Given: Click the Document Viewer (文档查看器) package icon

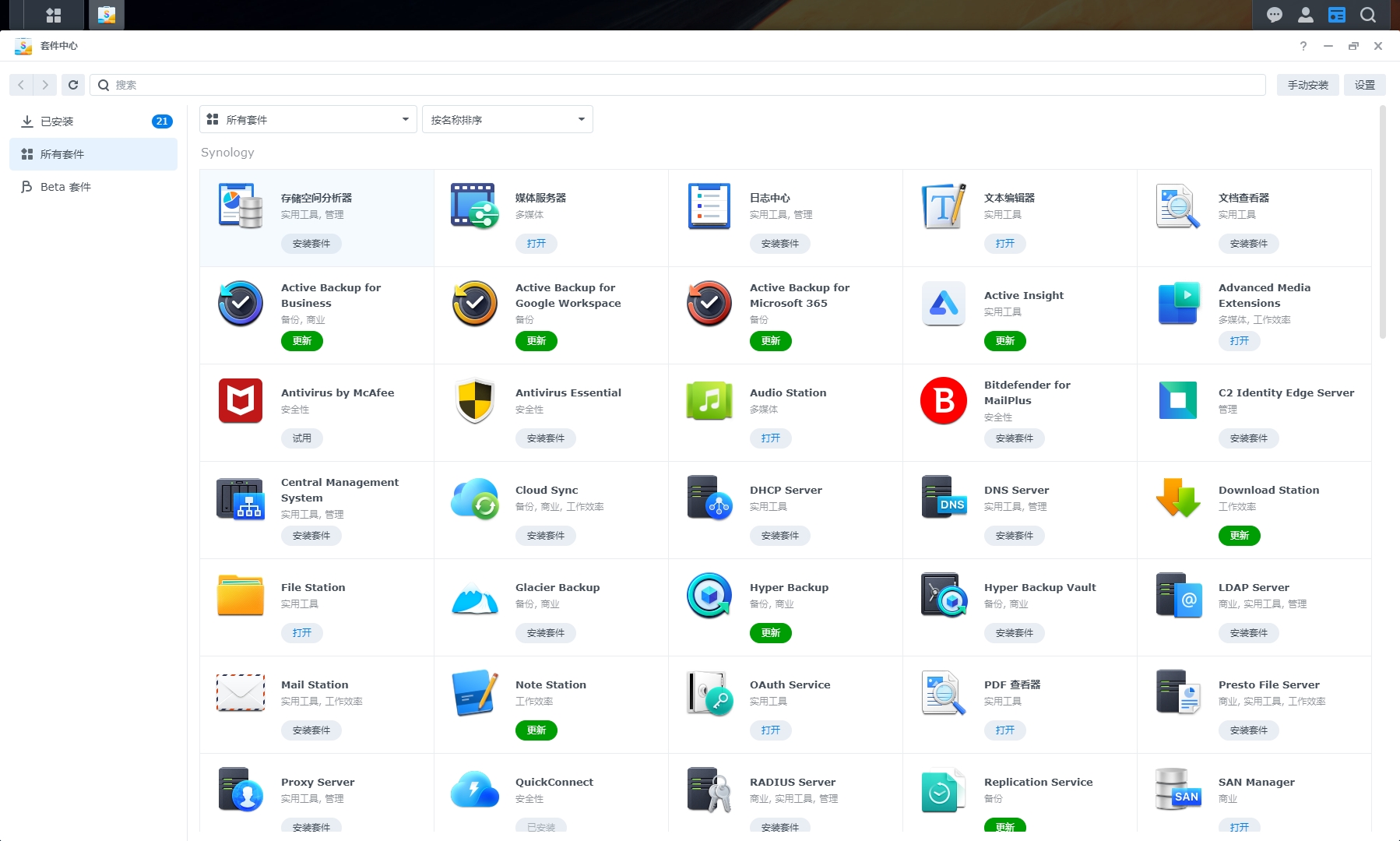Looking at the screenshot, I should [x=1178, y=206].
